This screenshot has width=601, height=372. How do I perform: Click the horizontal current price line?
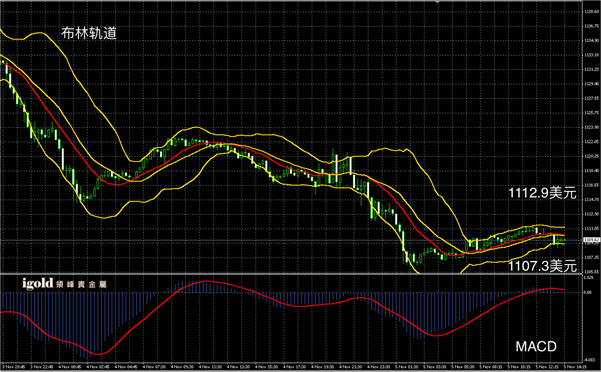(291, 241)
